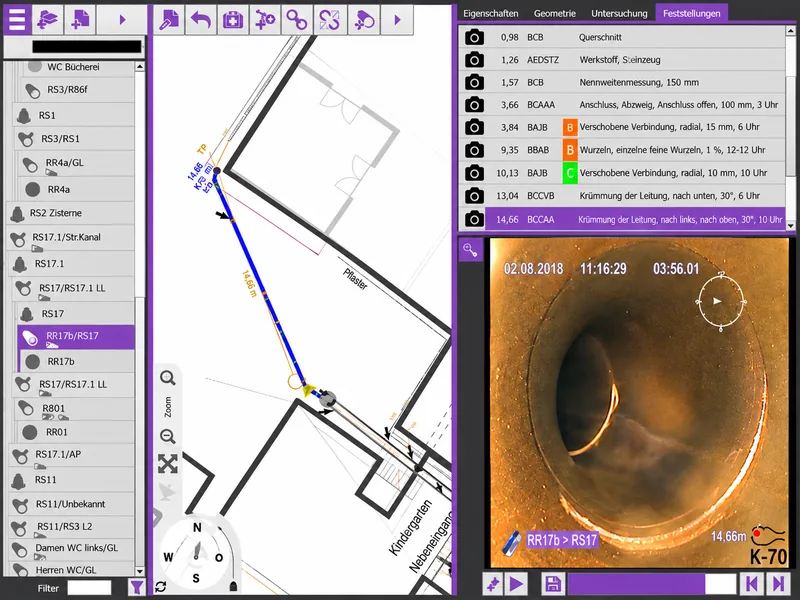Expand the left toolbar with the arrow button
Screen dimensions: 800x600
(x=122, y=19)
